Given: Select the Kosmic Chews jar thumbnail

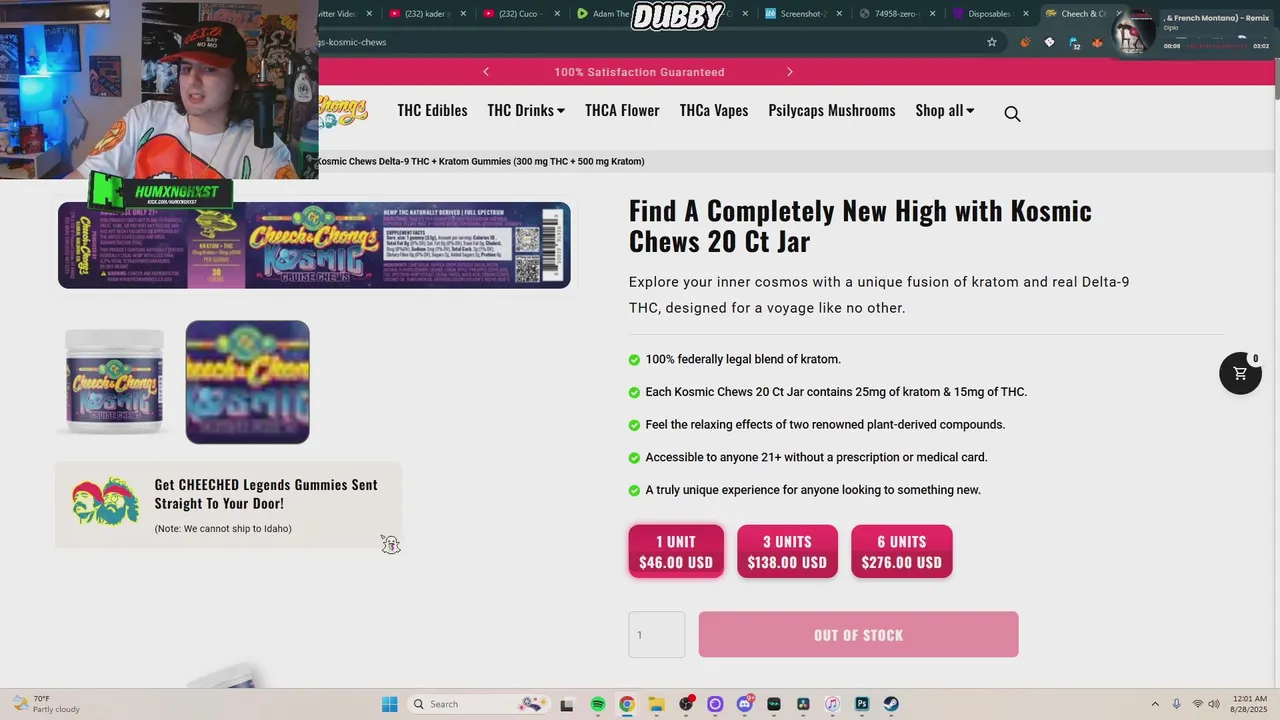Looking at the screenshot, I should pos(114,382).
